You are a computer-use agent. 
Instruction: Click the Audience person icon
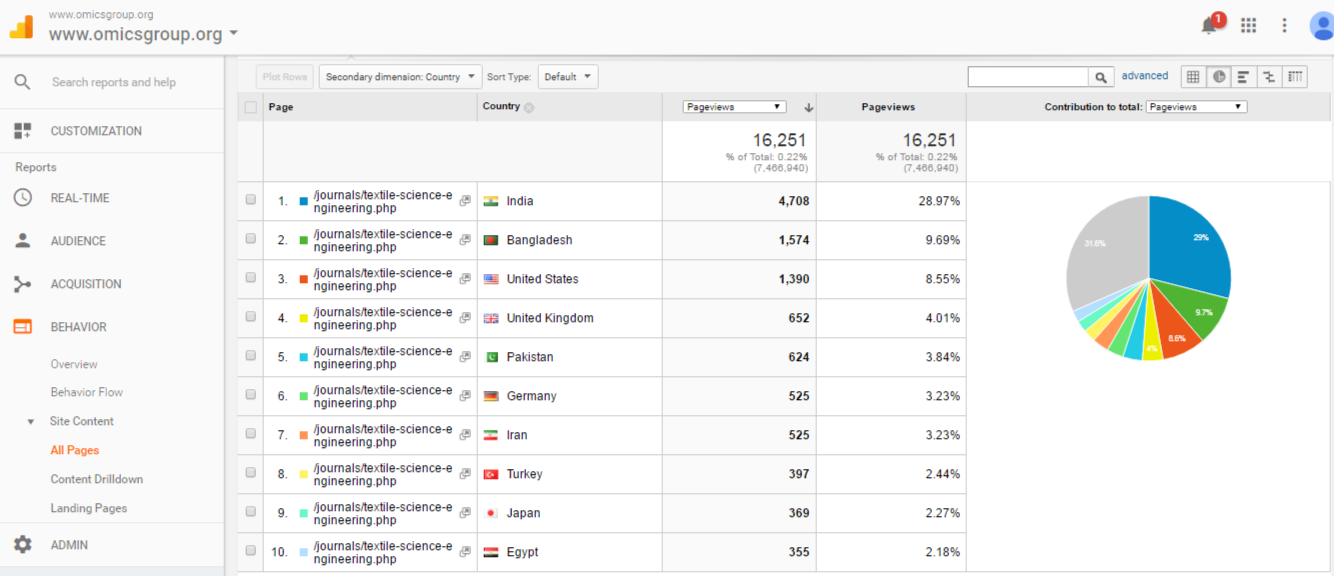click(22, 241)
